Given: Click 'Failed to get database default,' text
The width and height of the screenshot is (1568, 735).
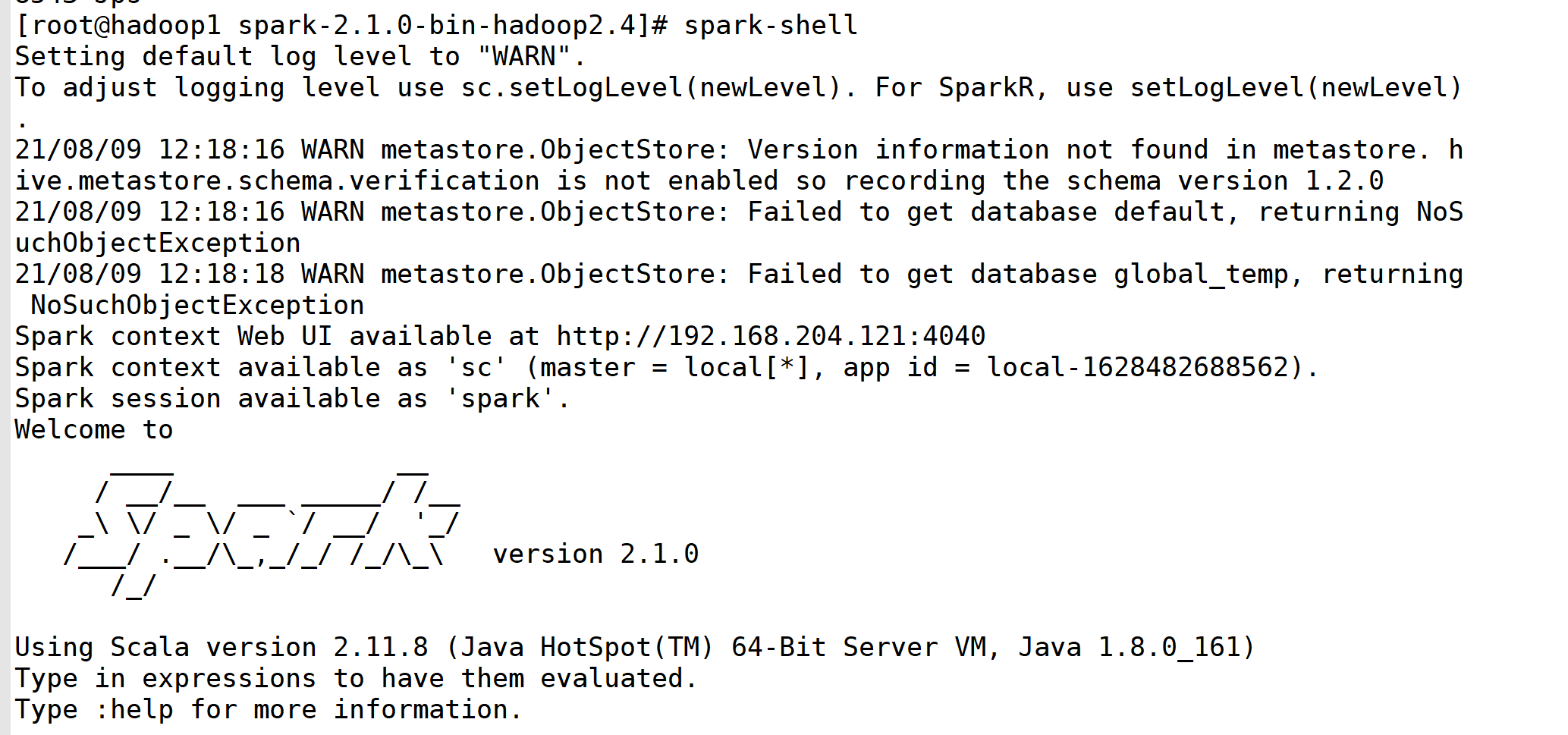Looking at the screenshot, I should [x=994, y=212].
